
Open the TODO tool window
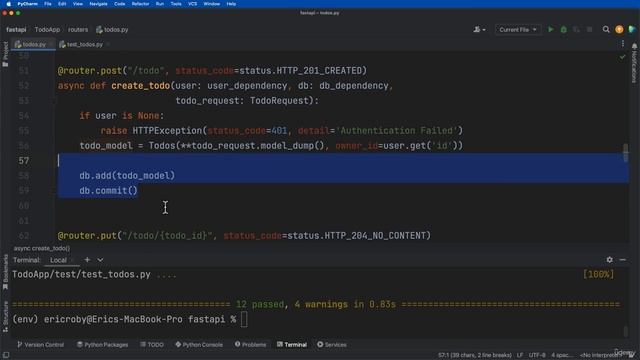152,344
